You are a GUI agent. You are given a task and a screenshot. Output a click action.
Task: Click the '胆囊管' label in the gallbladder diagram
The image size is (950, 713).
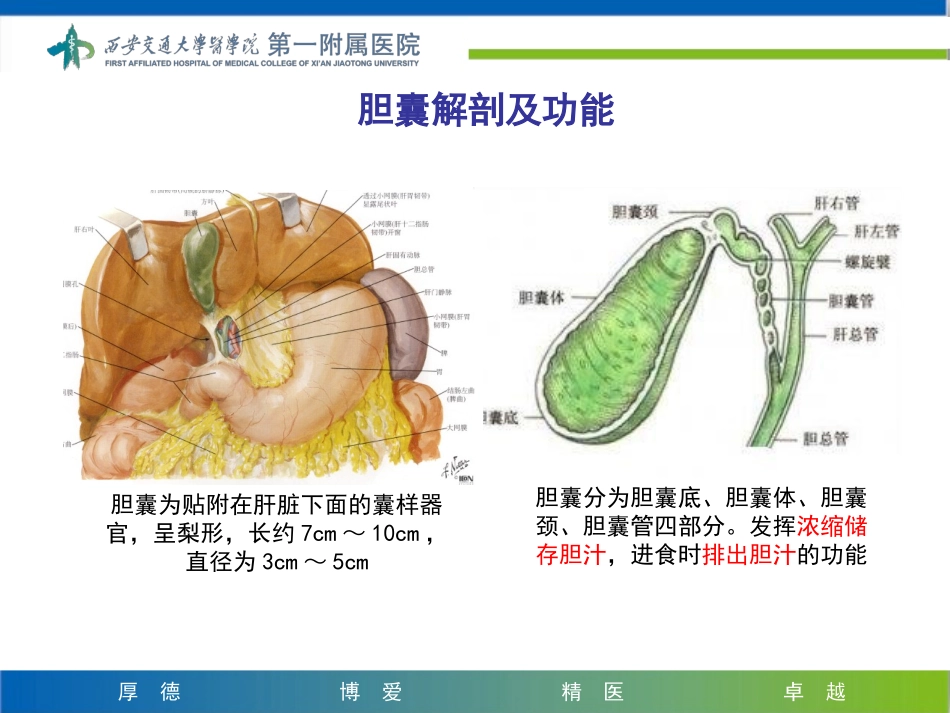(x=851, y=300)
